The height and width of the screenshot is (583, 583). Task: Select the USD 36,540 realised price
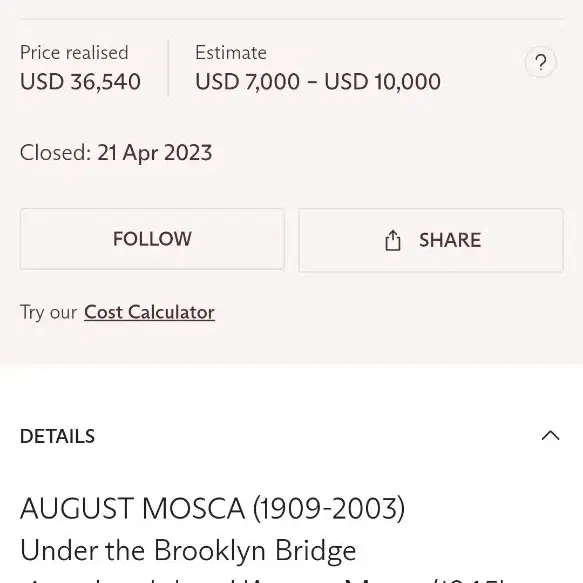80,82
